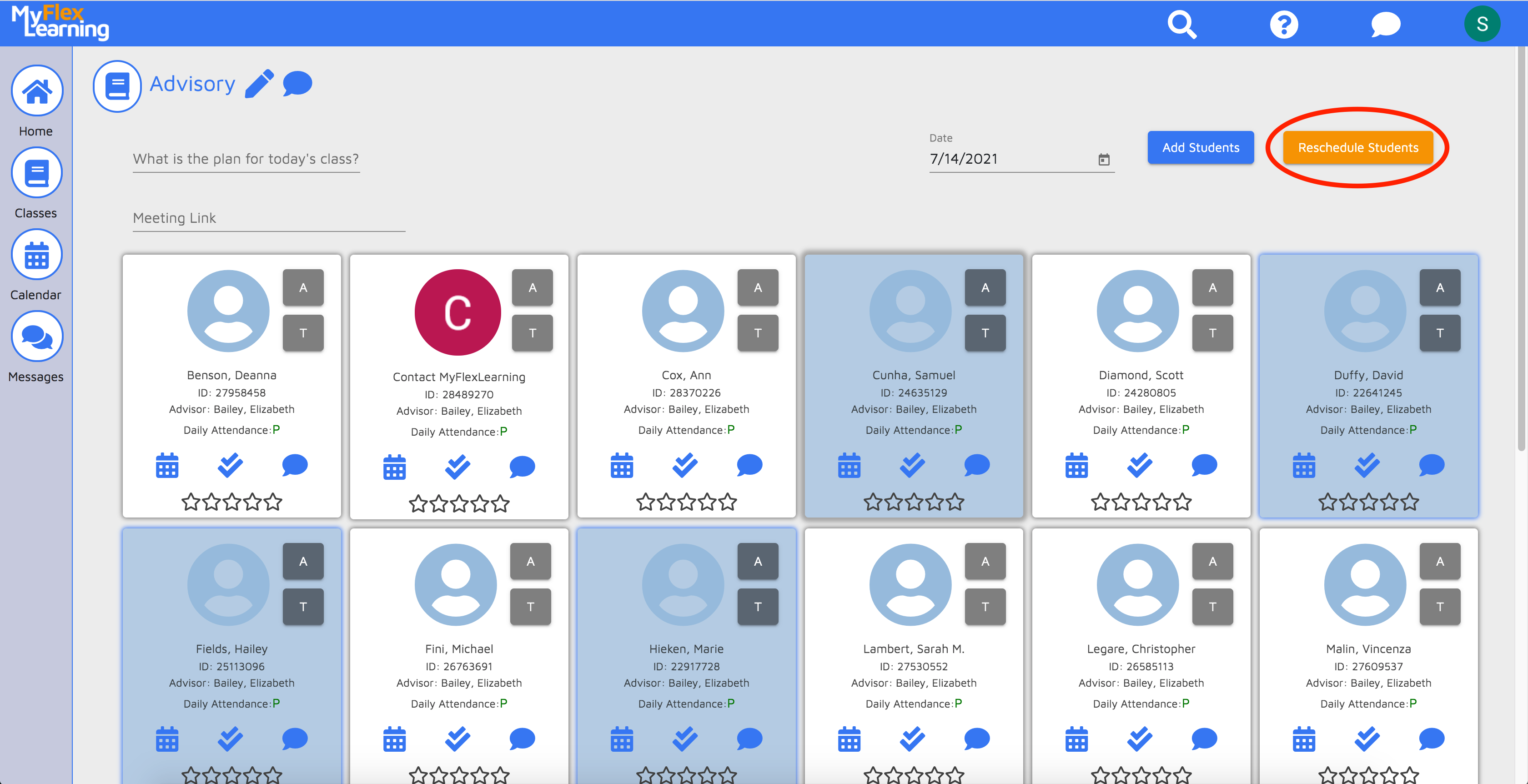The height and width of the screenshot is (784, 1528).
Task: Click the Add Students button
Action: click(1200, 147)
